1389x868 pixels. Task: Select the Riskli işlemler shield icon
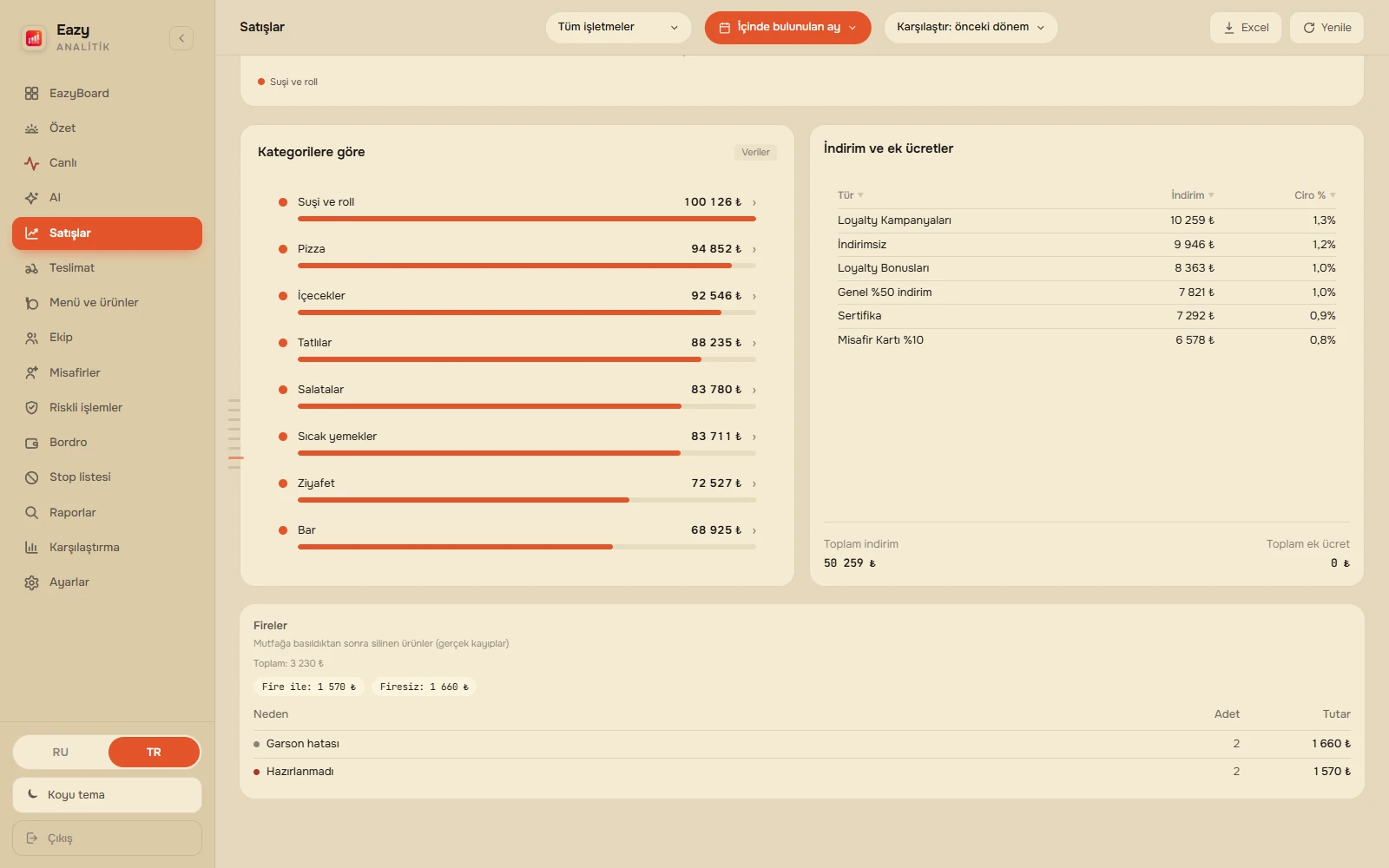pyautogui.click(x=32, y=408)
